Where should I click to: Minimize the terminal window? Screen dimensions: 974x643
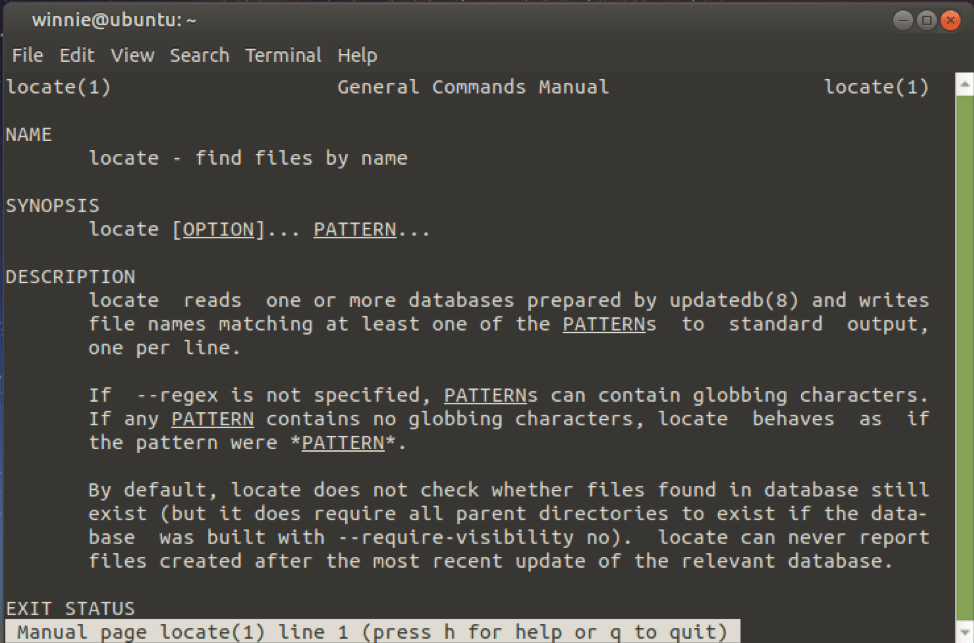click(901, 19)
